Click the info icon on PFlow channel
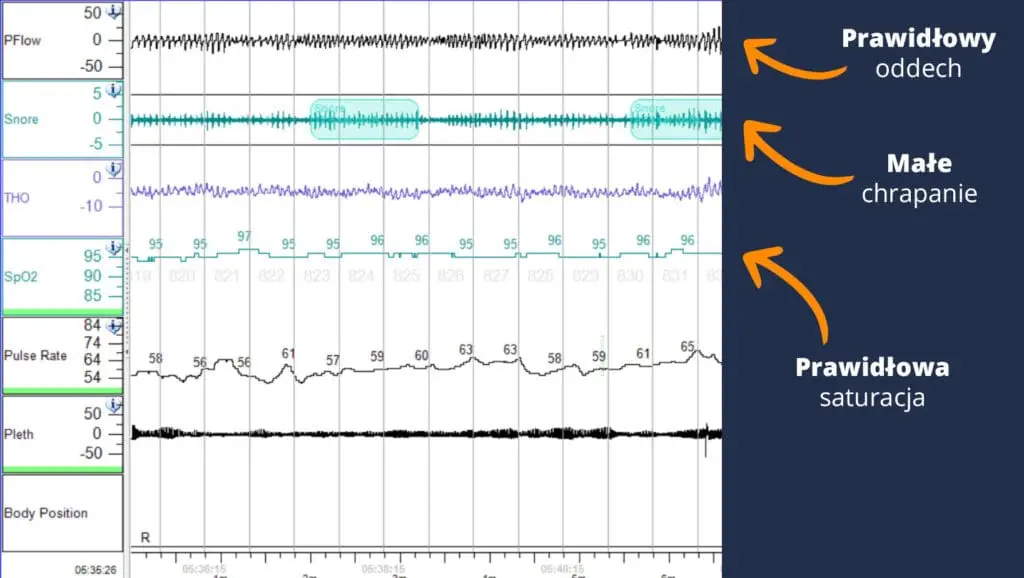This screenshot has height=578, width=1024. click(x=114, y=12)
